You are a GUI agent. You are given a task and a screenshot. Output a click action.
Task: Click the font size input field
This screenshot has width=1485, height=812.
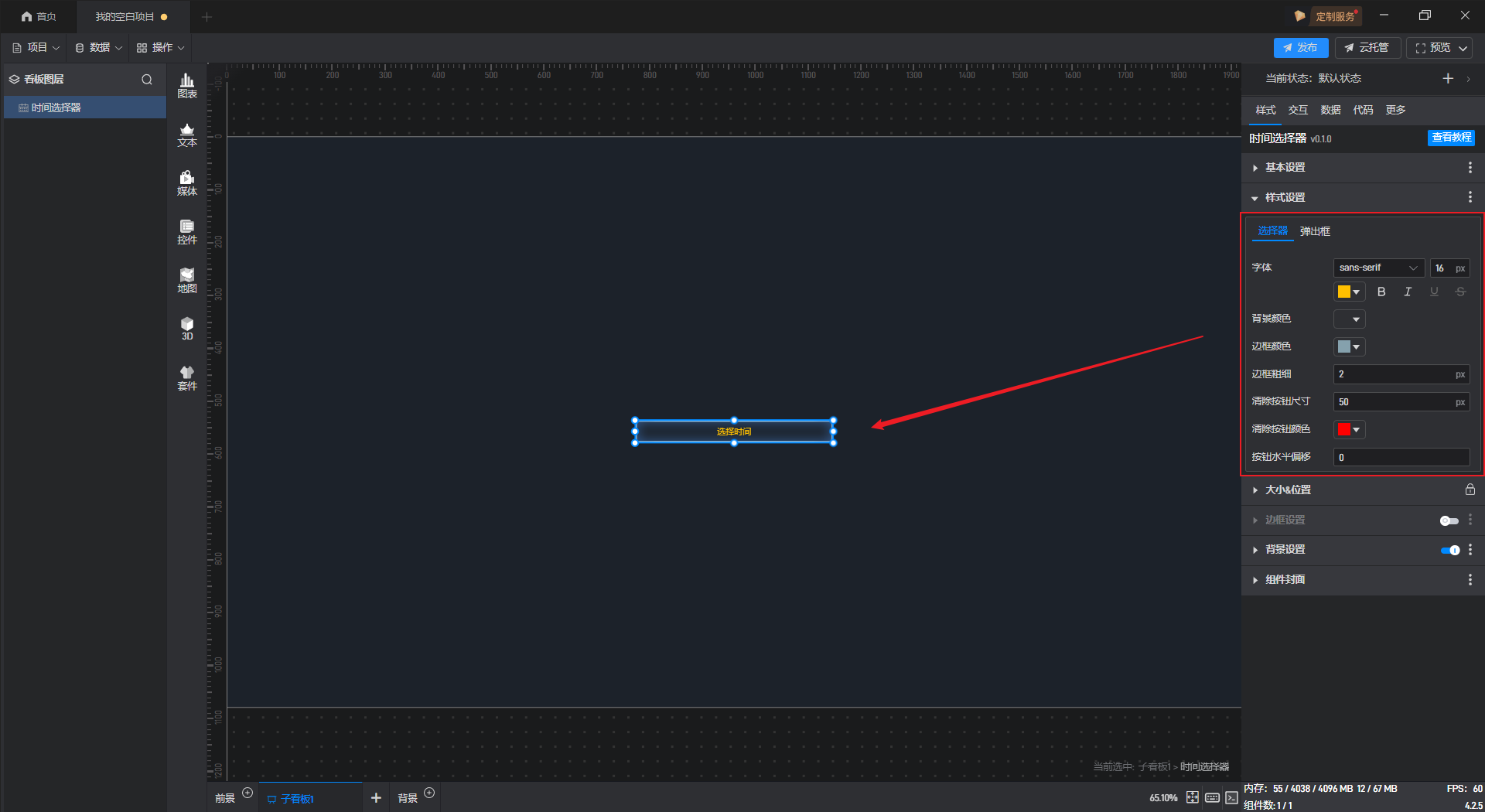[1449, 268]
